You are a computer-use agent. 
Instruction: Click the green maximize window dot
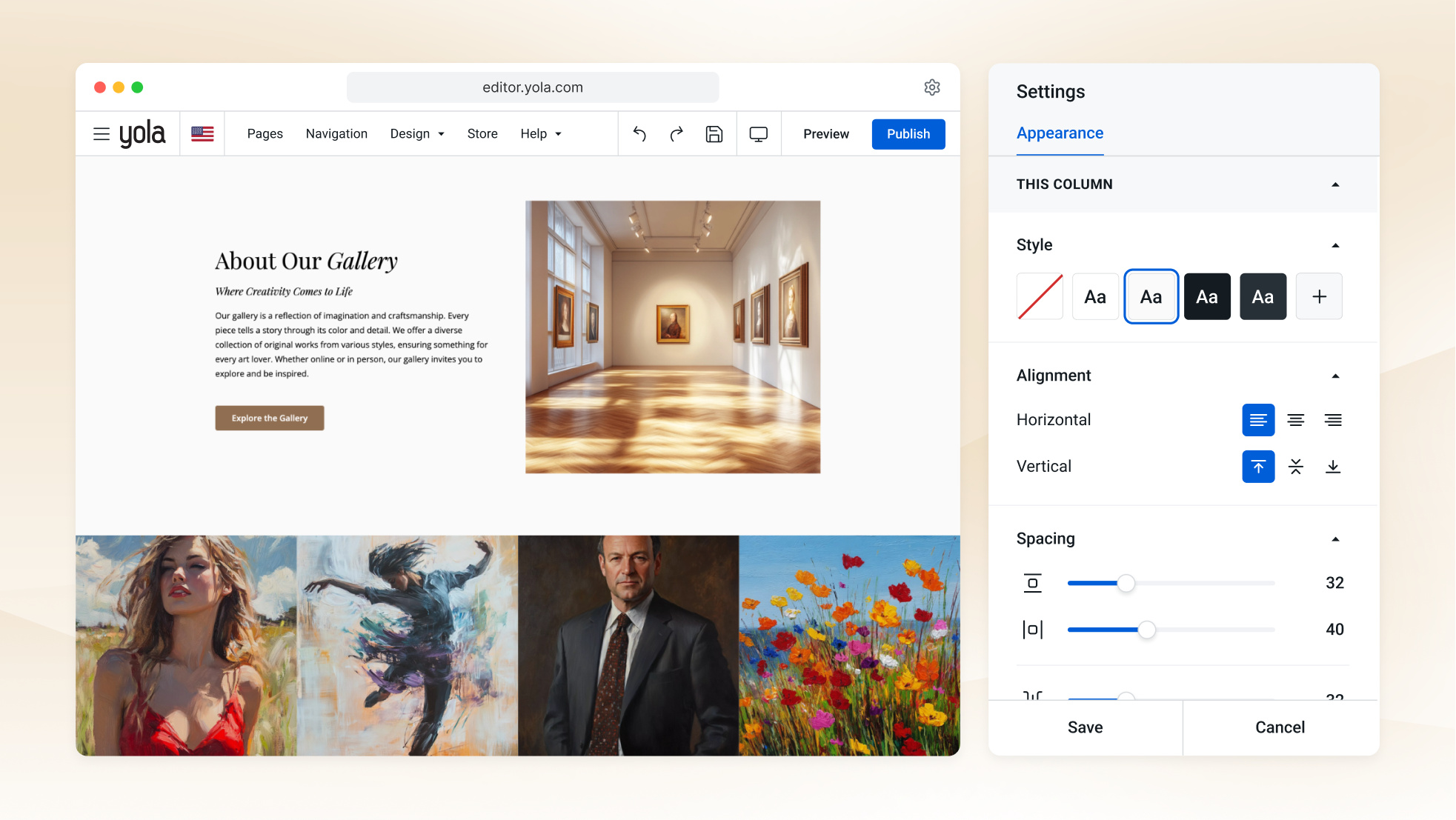[137, 87]
